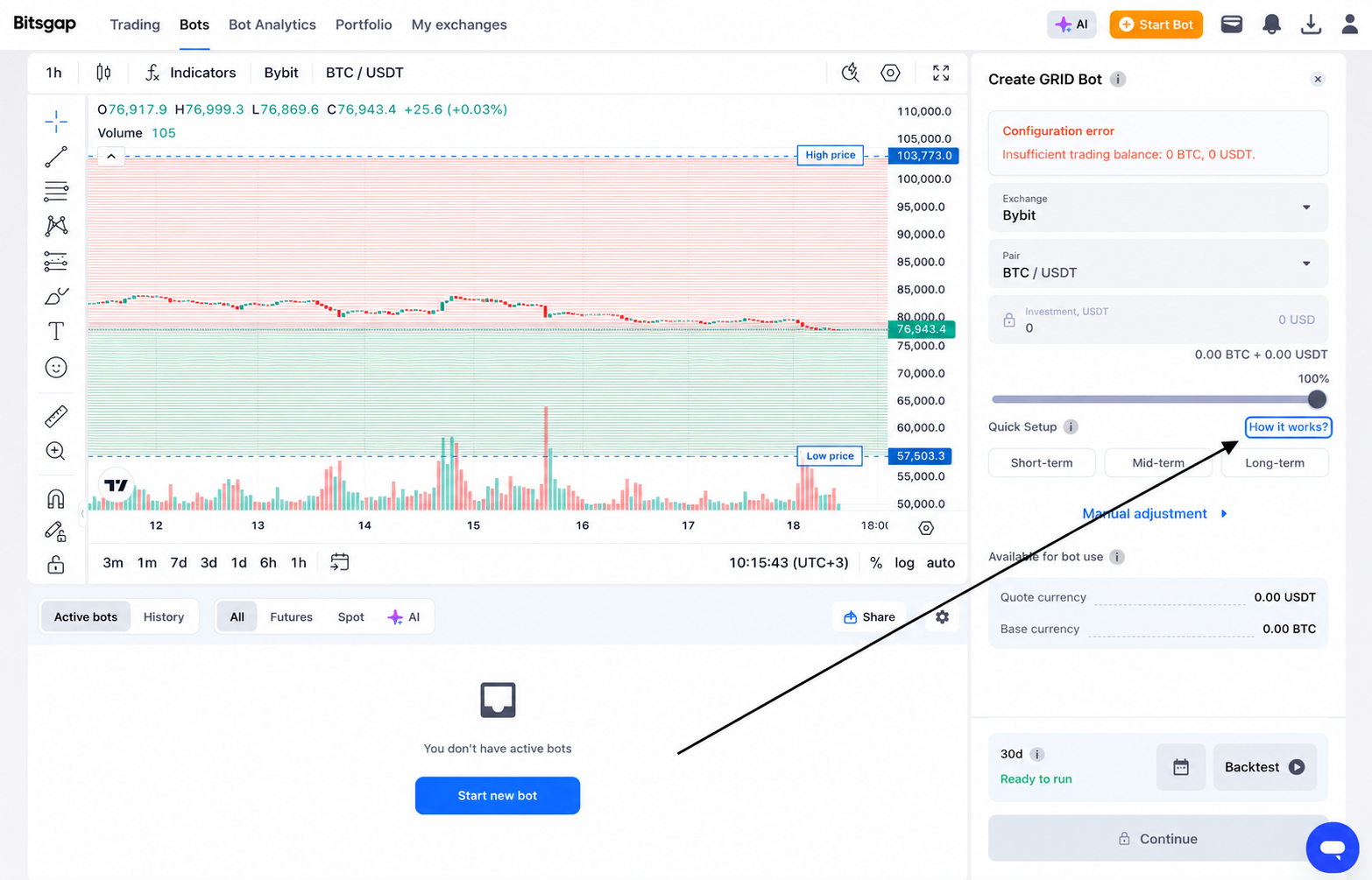This screenshot has height=880, width=1372.
Task: Click the BTC / USDT symbol on chart toolbar
Action: pyautogui.click(x=364, y=73)
